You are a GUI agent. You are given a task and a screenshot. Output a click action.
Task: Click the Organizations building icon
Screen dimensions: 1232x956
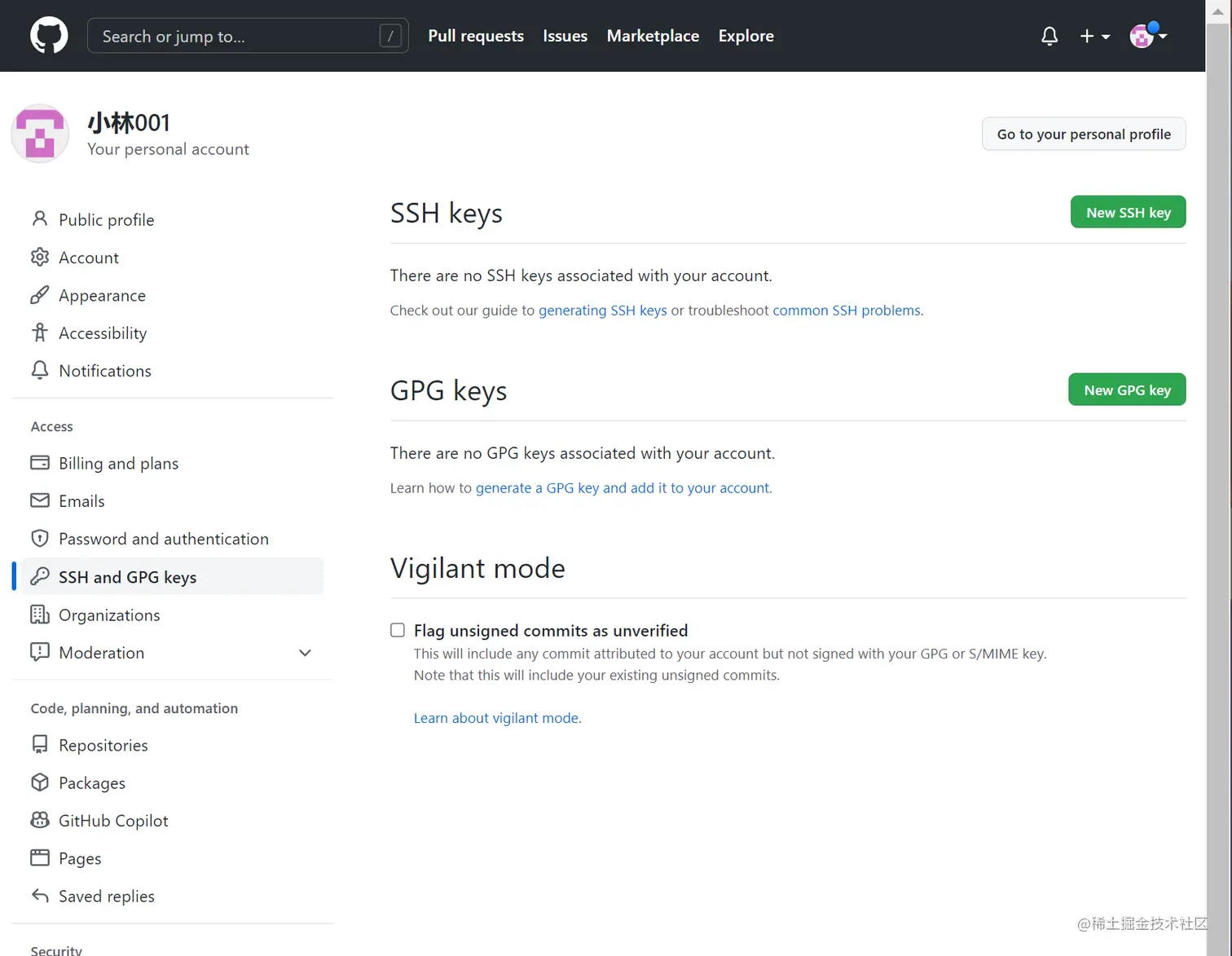tap(40, 615)
